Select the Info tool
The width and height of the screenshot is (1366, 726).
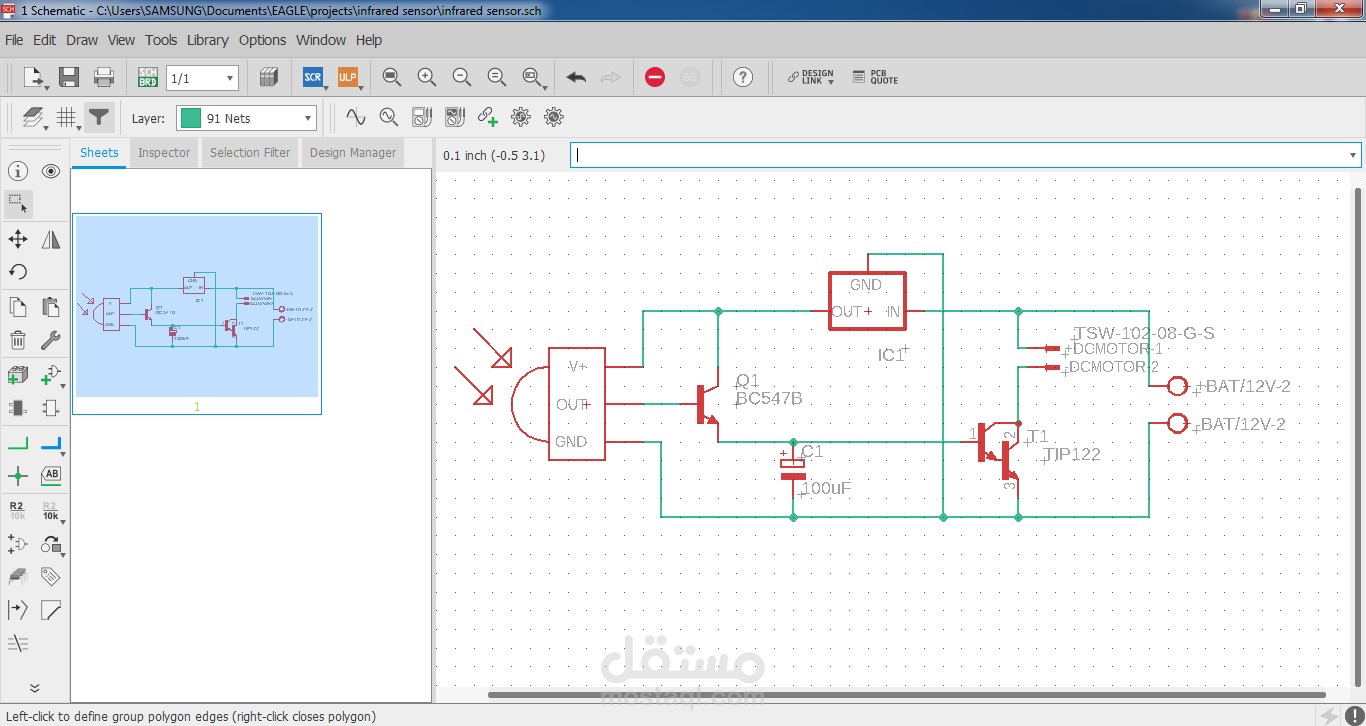pyautogui.click(x=17, y=171)
